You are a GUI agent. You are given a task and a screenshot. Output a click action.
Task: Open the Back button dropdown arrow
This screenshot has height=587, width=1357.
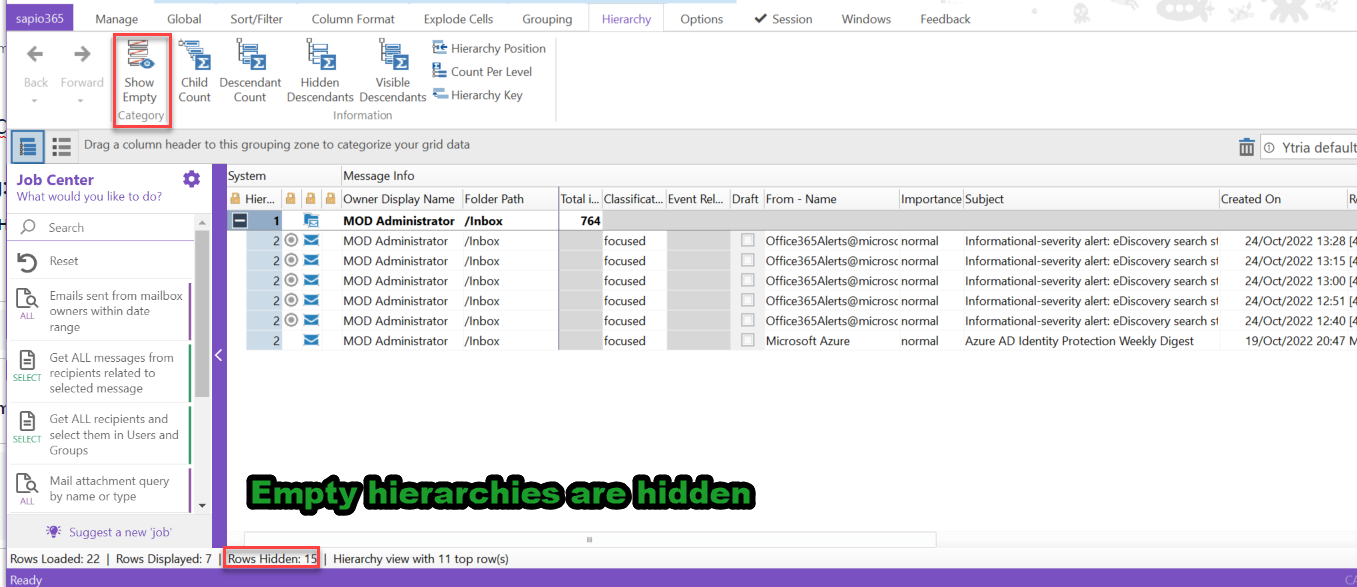pyautogui.click(x=35, y=101)
